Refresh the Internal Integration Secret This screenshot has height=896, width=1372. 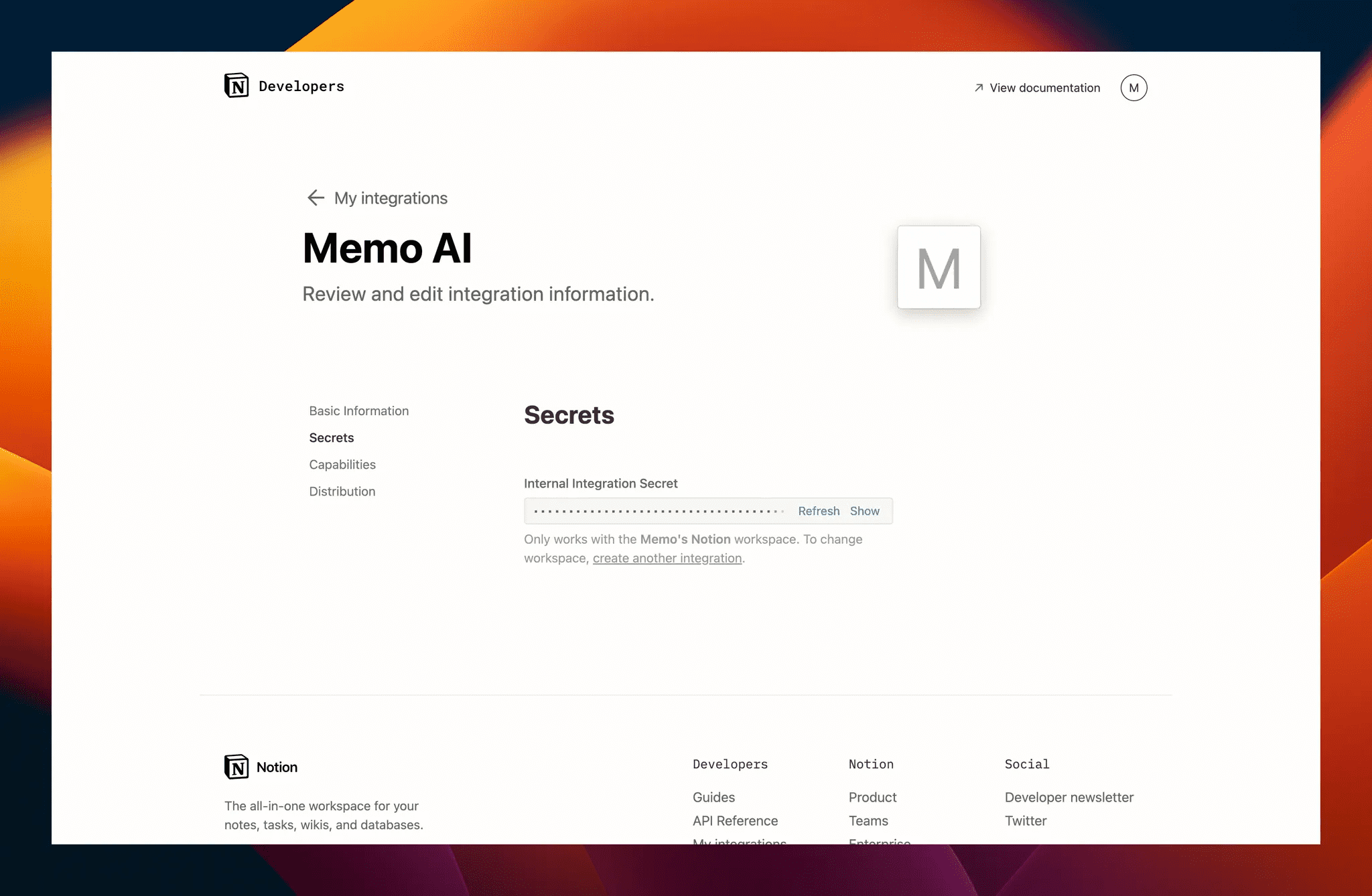(x=819, y=510)
